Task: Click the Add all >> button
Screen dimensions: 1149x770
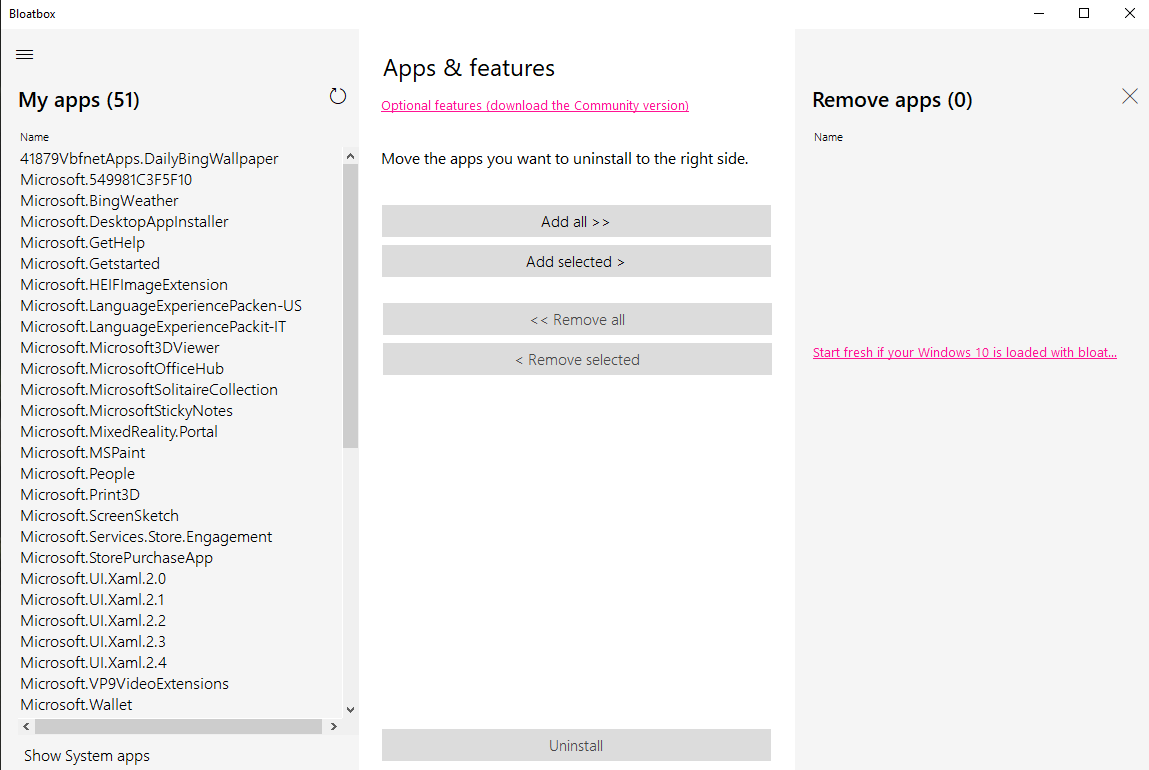Action: [x=576, y=221]
